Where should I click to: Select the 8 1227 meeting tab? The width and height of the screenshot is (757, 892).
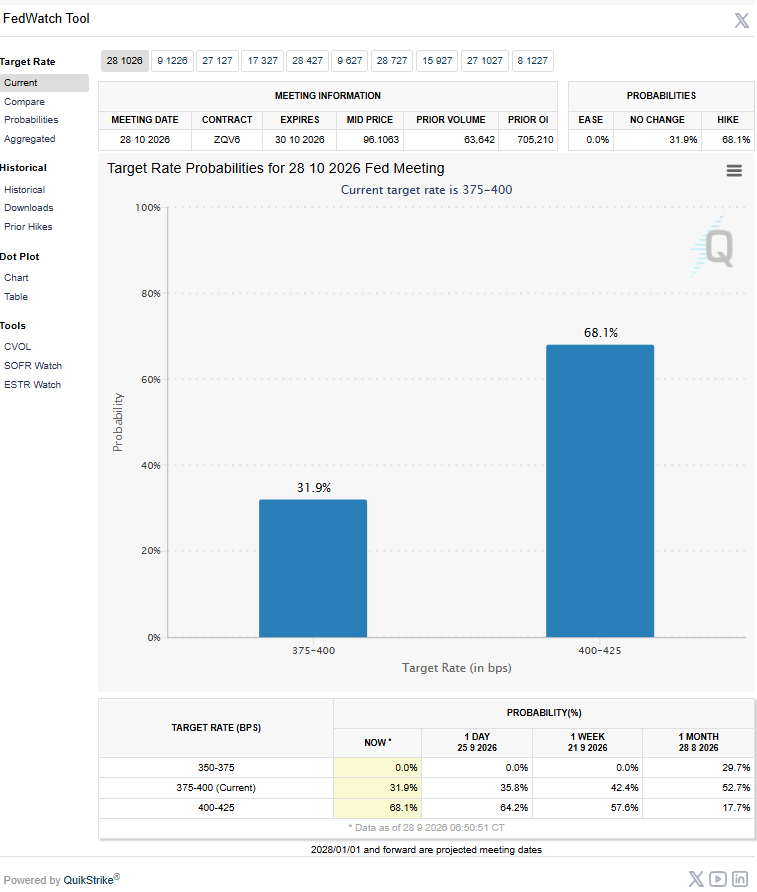(x=532, y=61)
